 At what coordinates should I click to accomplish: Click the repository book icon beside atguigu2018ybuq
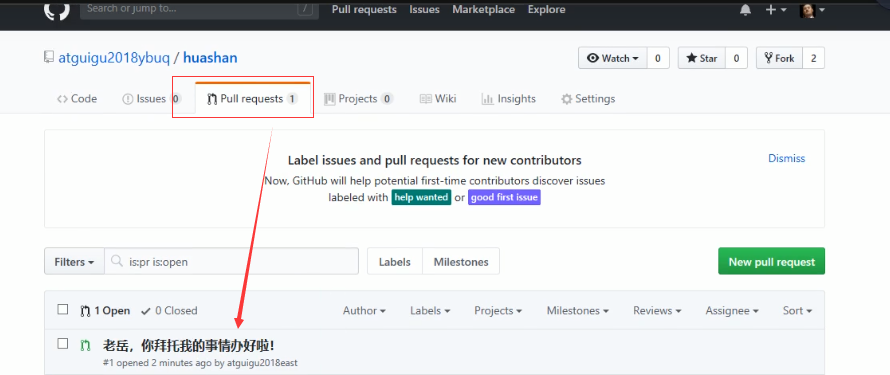[49, 58]
